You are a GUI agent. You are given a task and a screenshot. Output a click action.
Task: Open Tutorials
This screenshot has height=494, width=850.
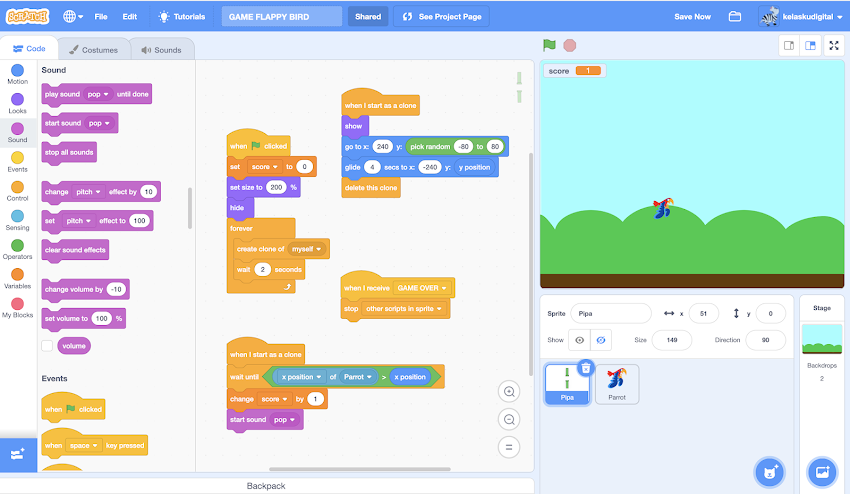(182, 16)
